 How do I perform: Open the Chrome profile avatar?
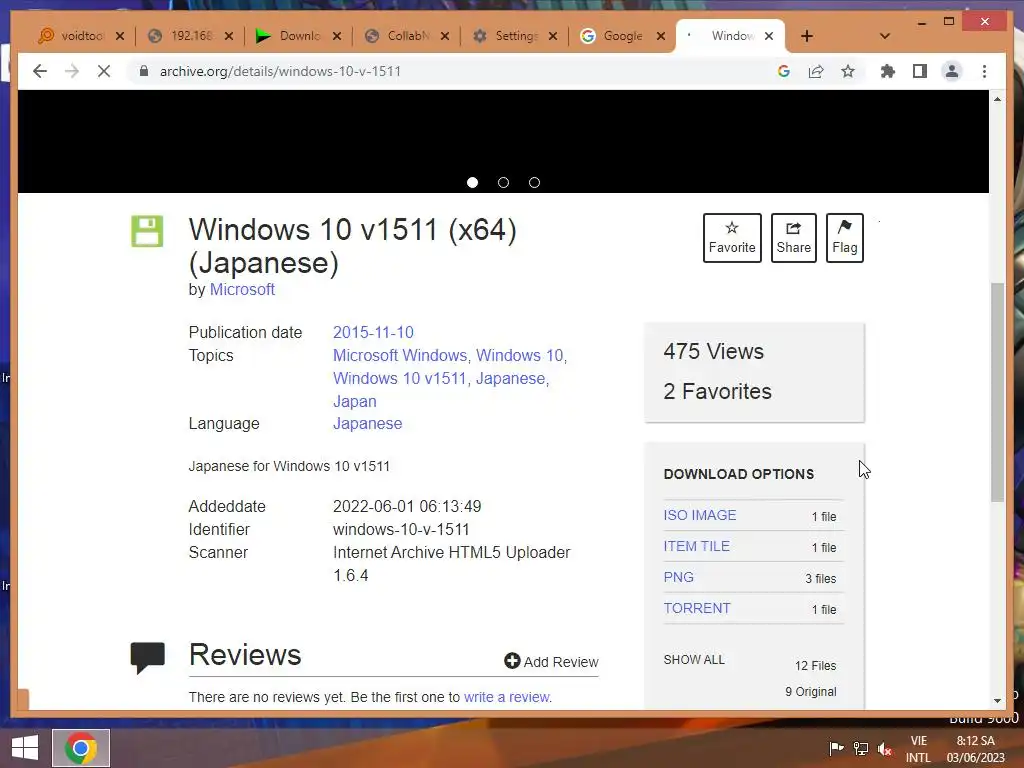click(x=952, y=71)
